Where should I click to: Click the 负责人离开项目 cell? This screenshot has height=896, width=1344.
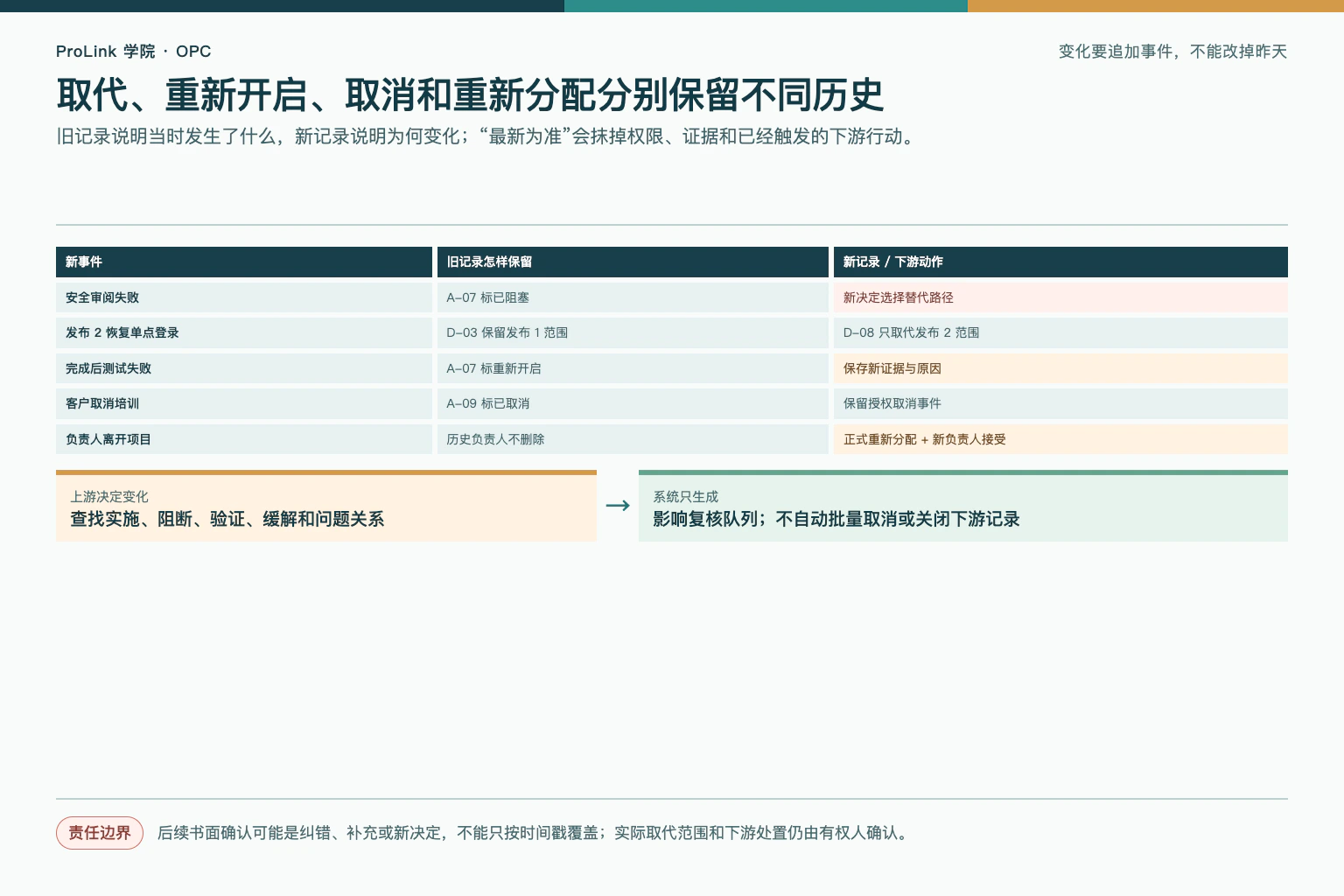click(244, 439)
